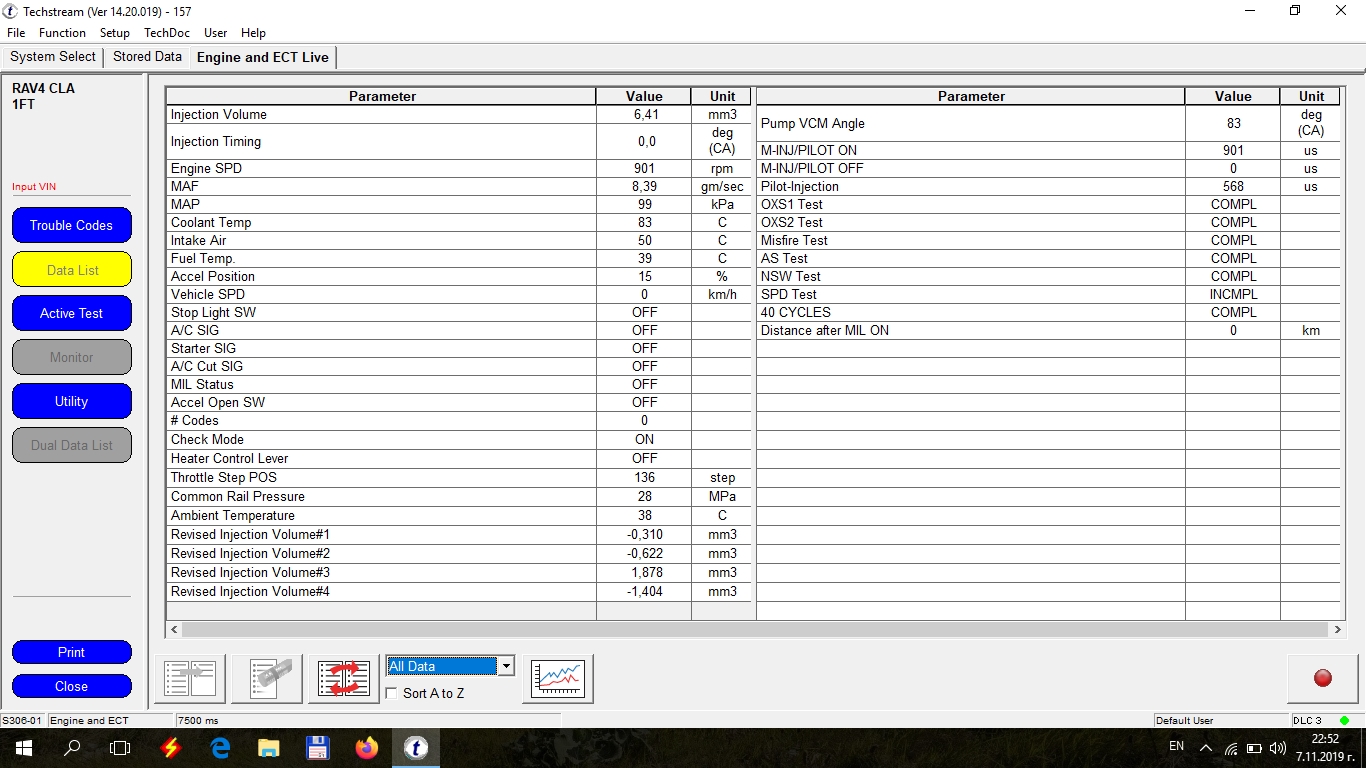
Task: Open volume control tray icon
Action: pyautogui.click(x=1277, y=748)
